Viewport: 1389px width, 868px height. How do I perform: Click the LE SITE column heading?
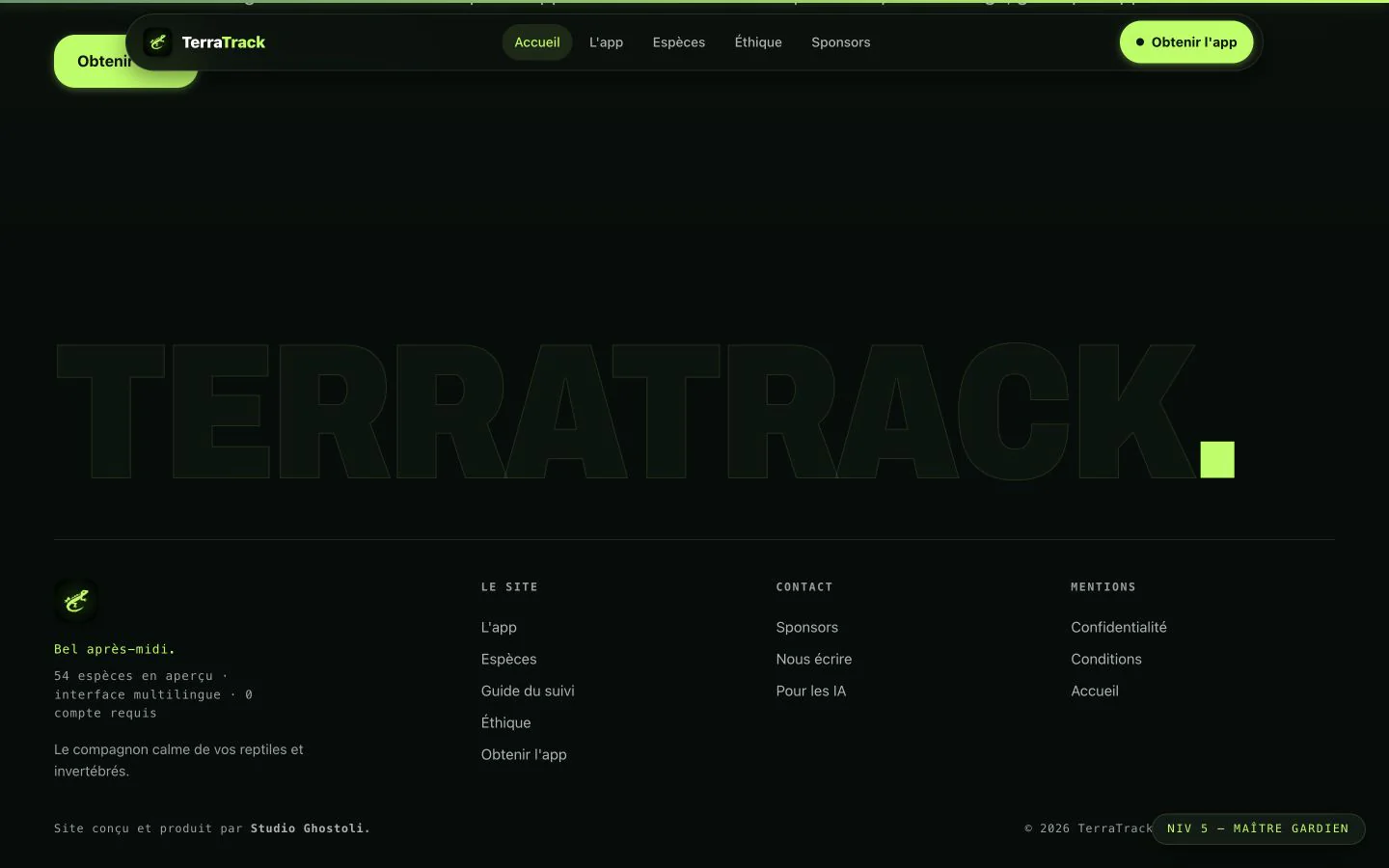pyautogui.click(x=509, y=586)
